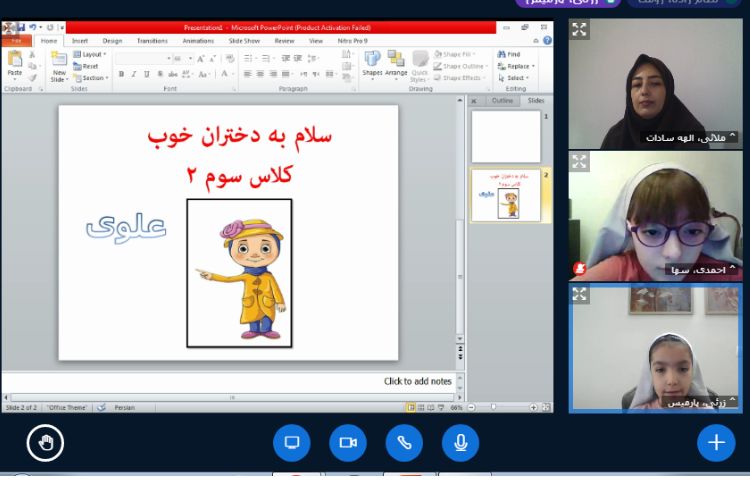Click the spell check status icon
The height and width of the screenshot is (480, 750).
[101, 407]
